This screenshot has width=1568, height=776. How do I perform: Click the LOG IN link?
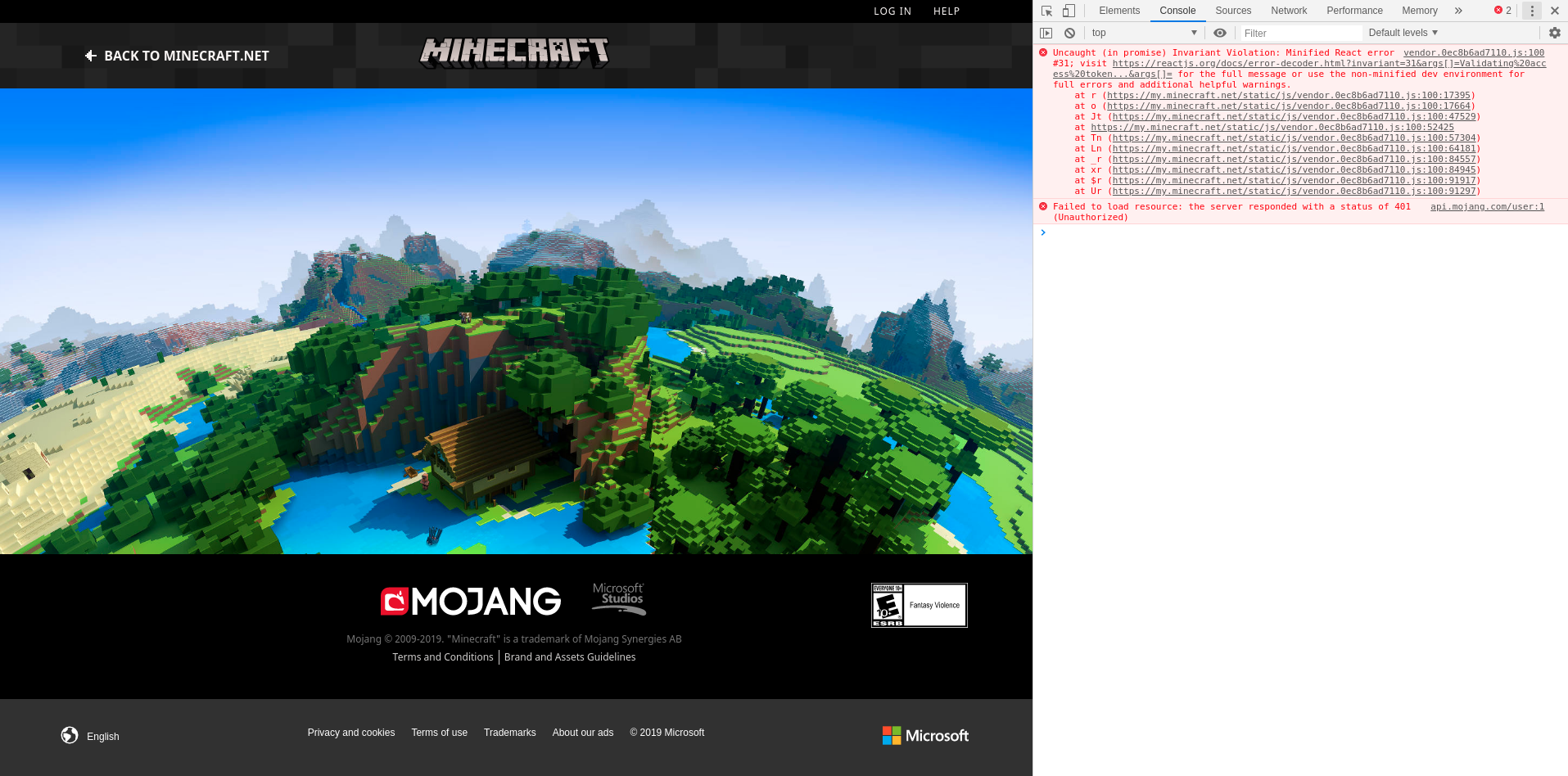pyautogui.click(x=892, y=11)
